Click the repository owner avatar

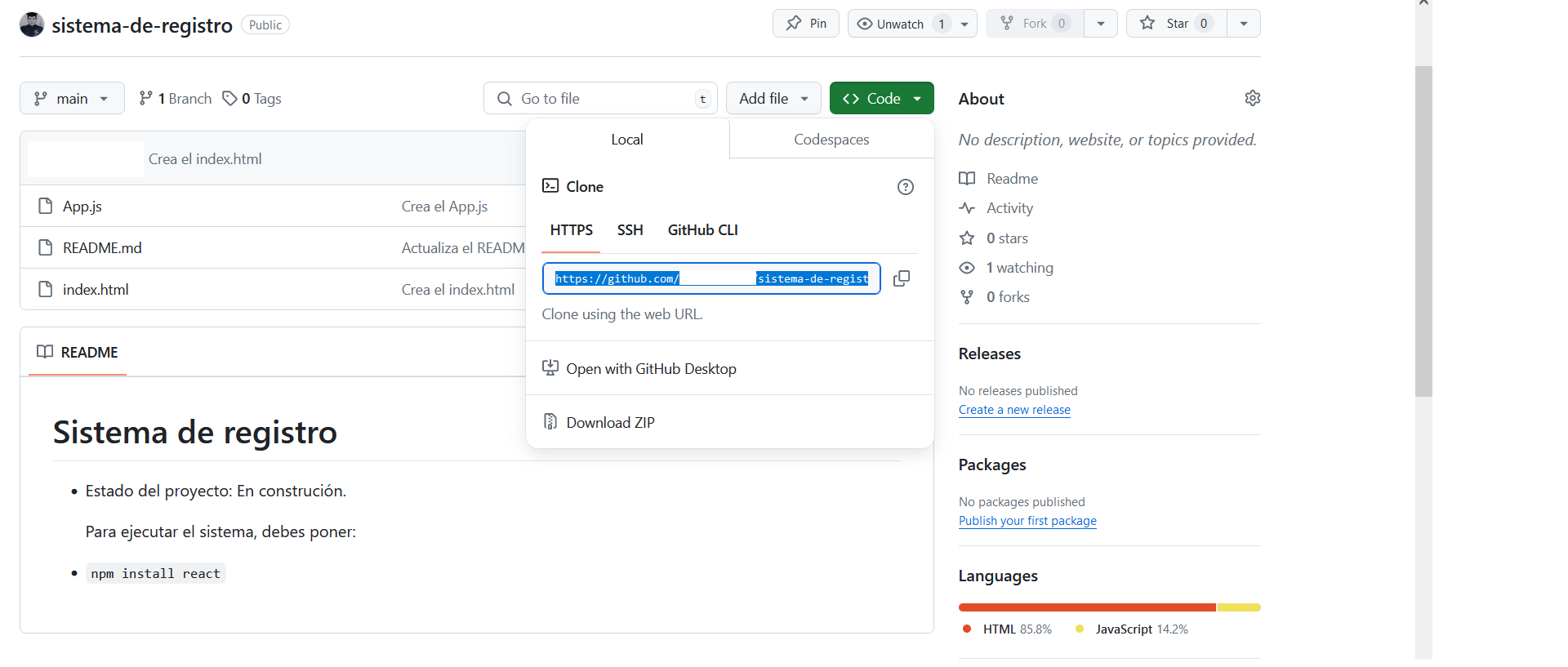32,24
